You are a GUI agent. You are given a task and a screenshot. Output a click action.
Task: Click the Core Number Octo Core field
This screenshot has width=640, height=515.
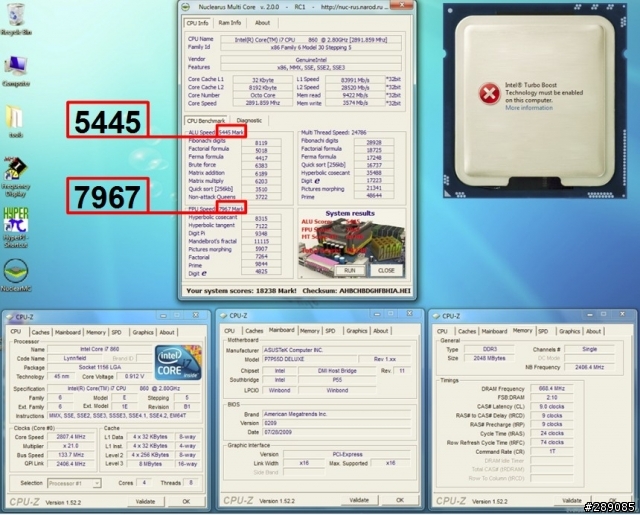coord(262,95)
